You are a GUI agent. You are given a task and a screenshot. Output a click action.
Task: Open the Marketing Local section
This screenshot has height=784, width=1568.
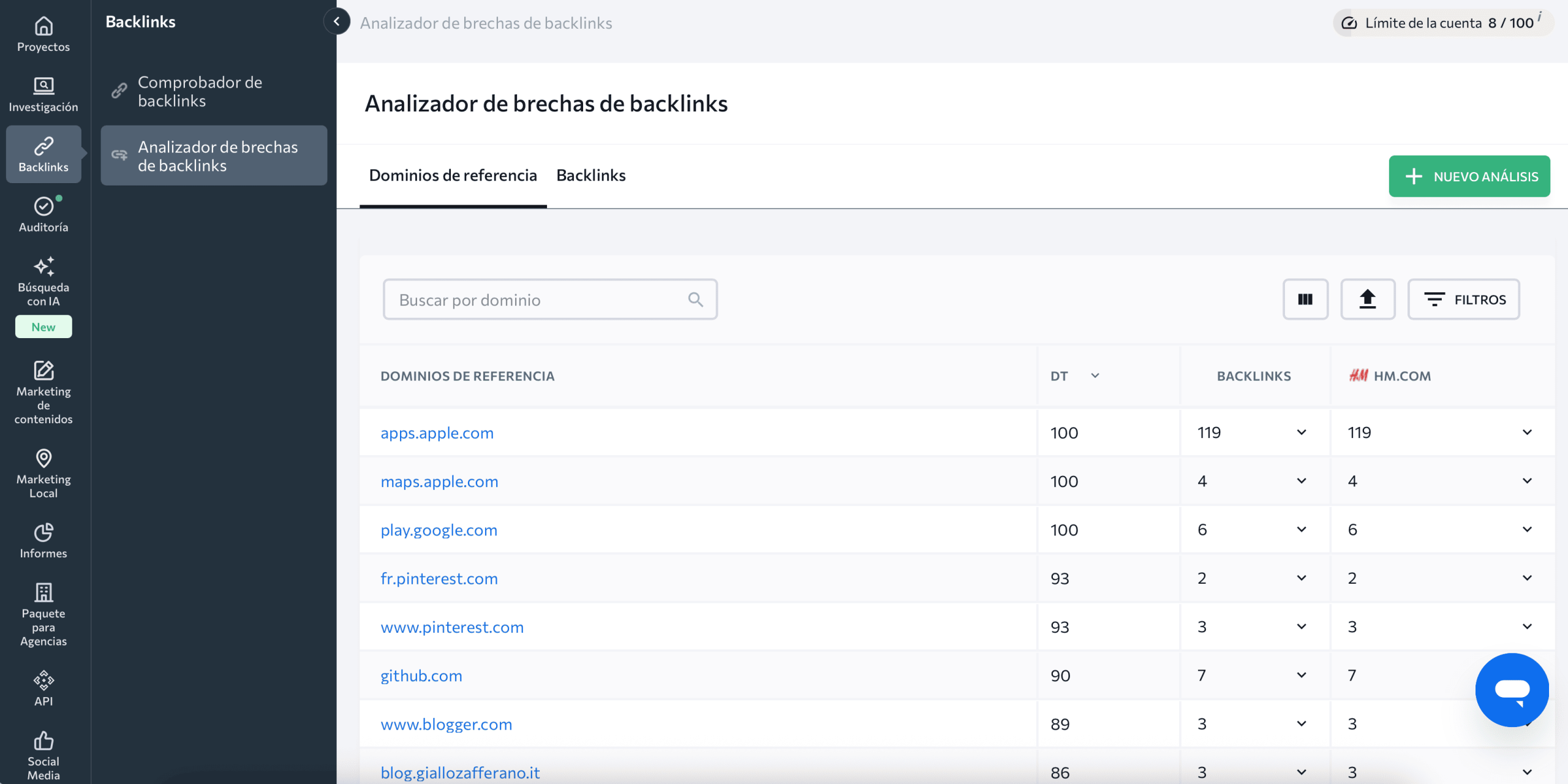pos(43,475)
